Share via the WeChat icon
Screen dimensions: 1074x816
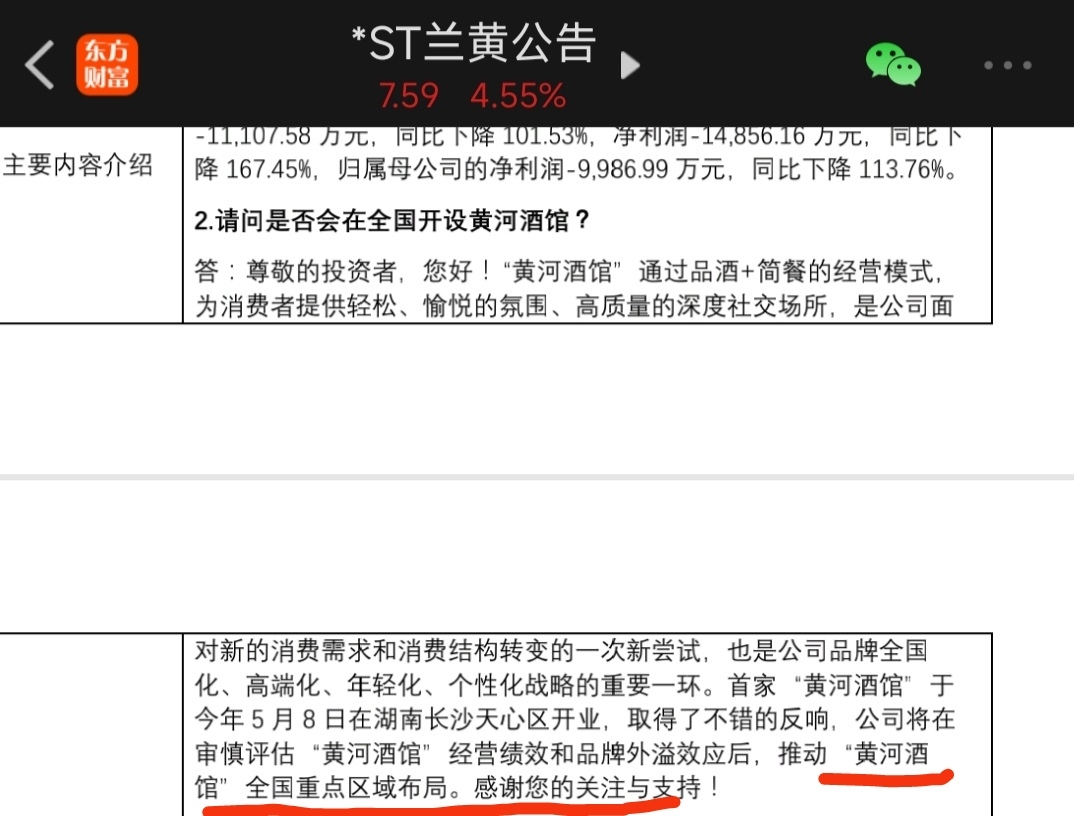893,64
